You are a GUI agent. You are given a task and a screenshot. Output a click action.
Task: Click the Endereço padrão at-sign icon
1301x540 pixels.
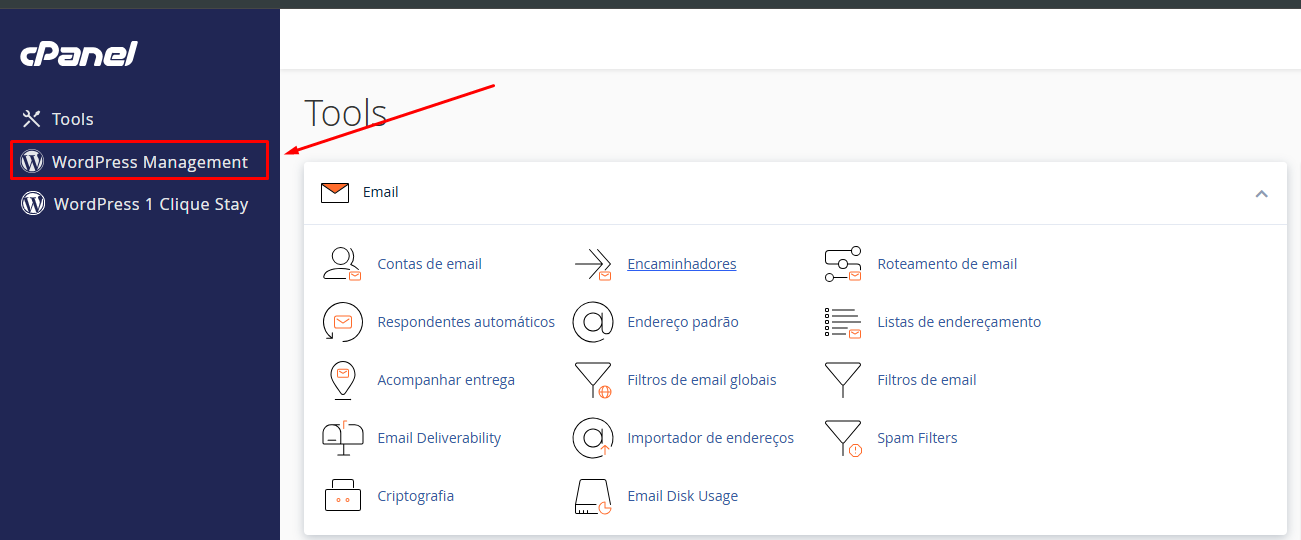coord(592,322)
